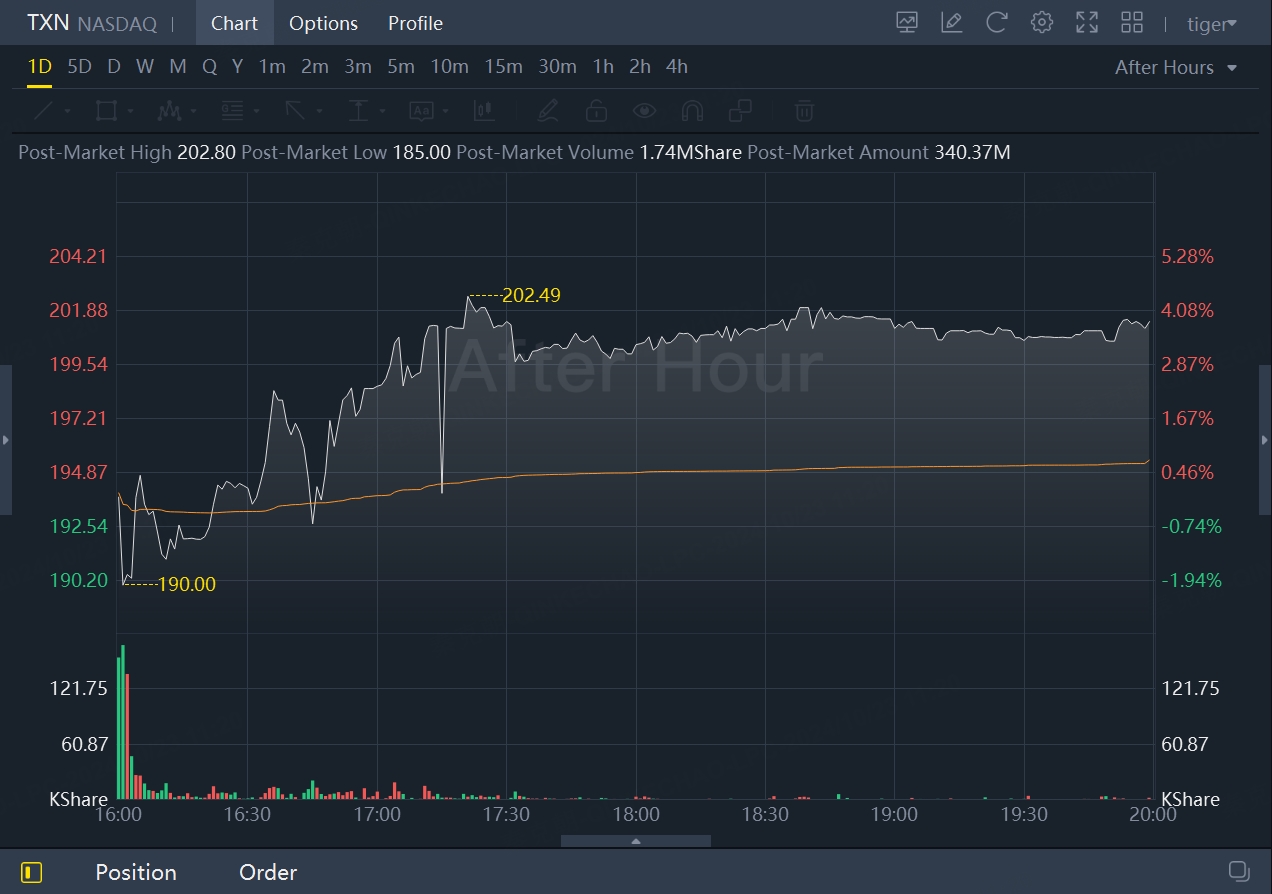Toggle drawing lock padlock icon

coord(596,110)
